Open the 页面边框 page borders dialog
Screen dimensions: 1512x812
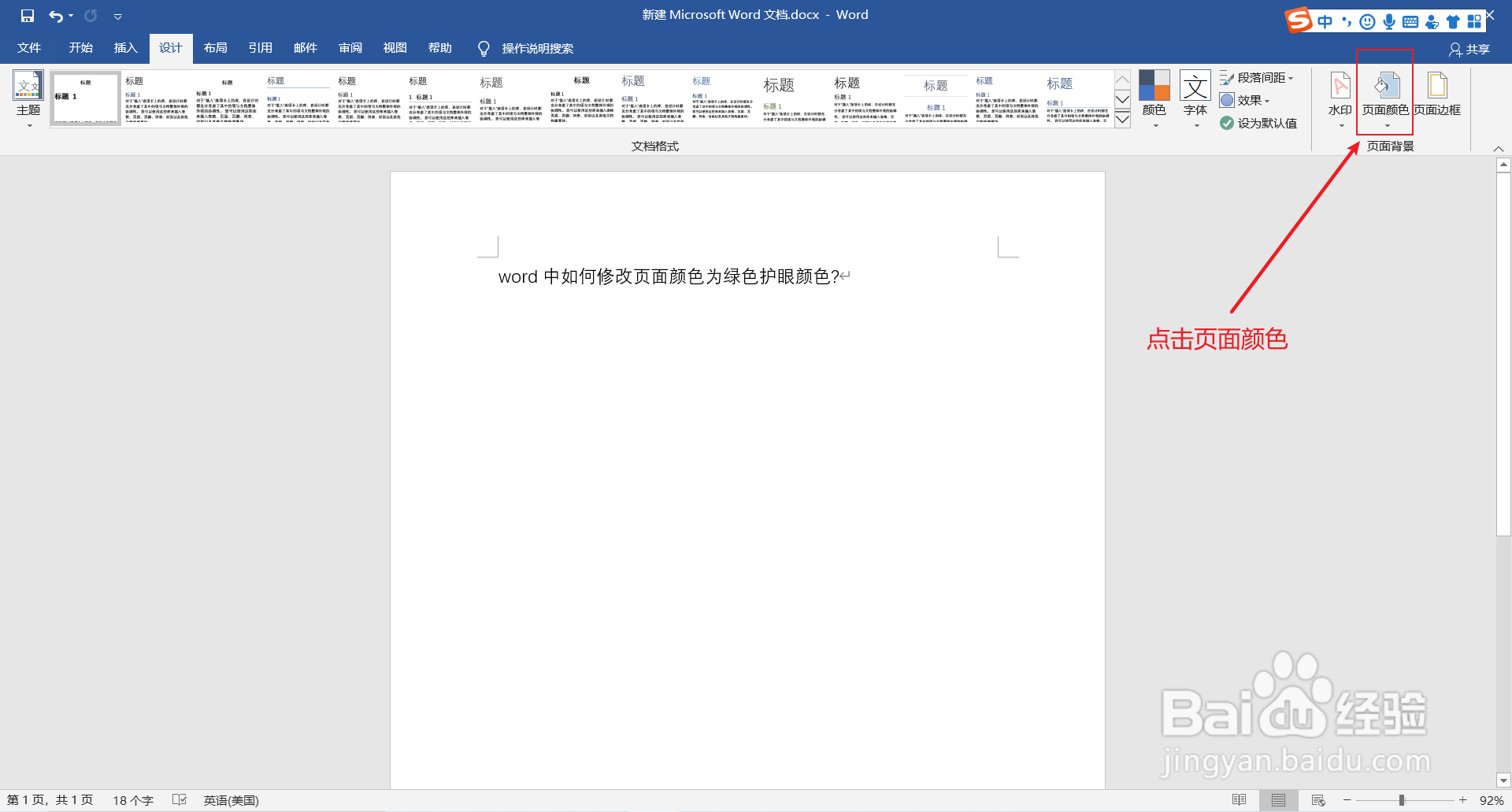tap(1437, 95)
